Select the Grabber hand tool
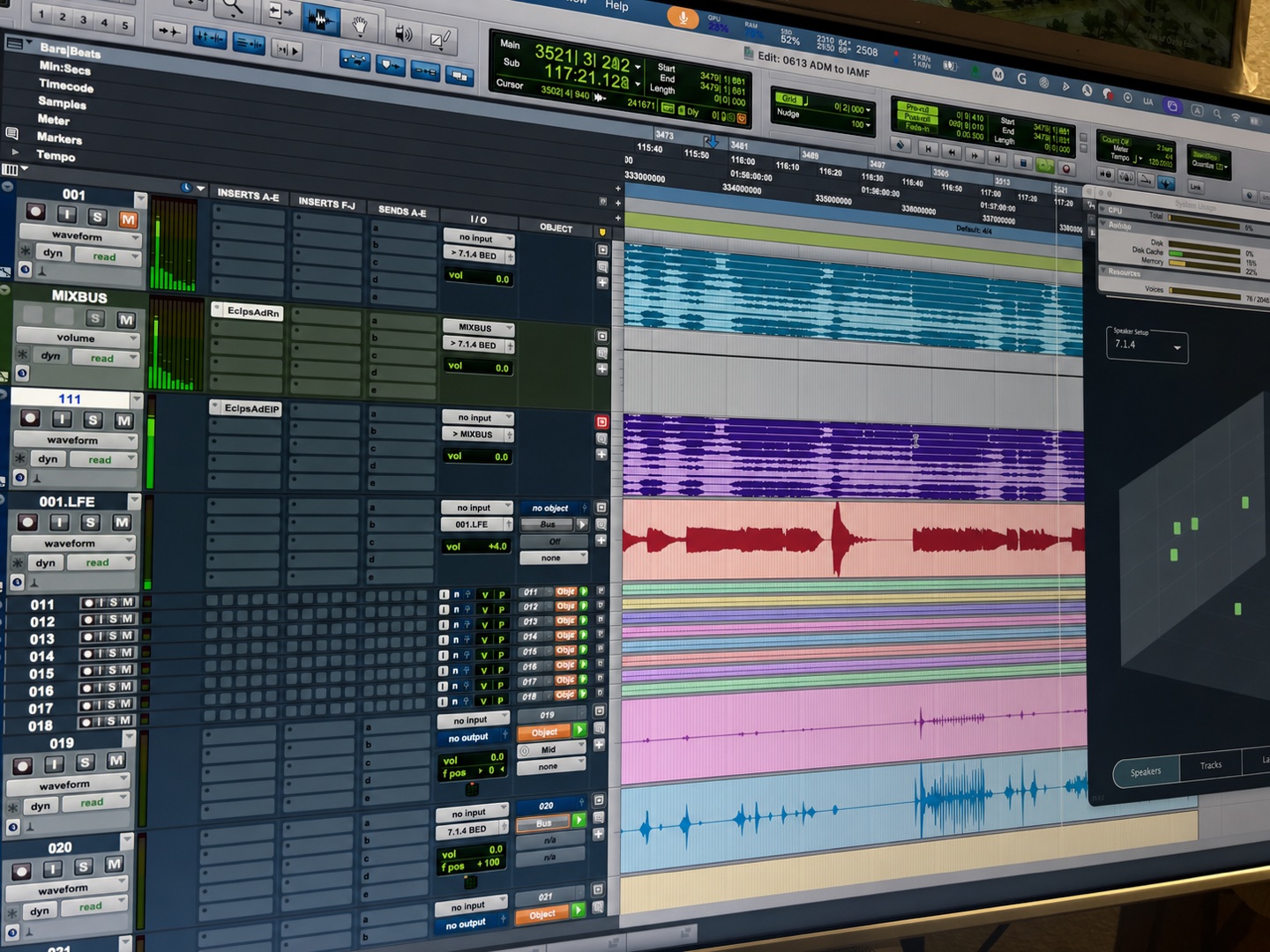This screenshot has height=952, width=1270. point(360,26)
